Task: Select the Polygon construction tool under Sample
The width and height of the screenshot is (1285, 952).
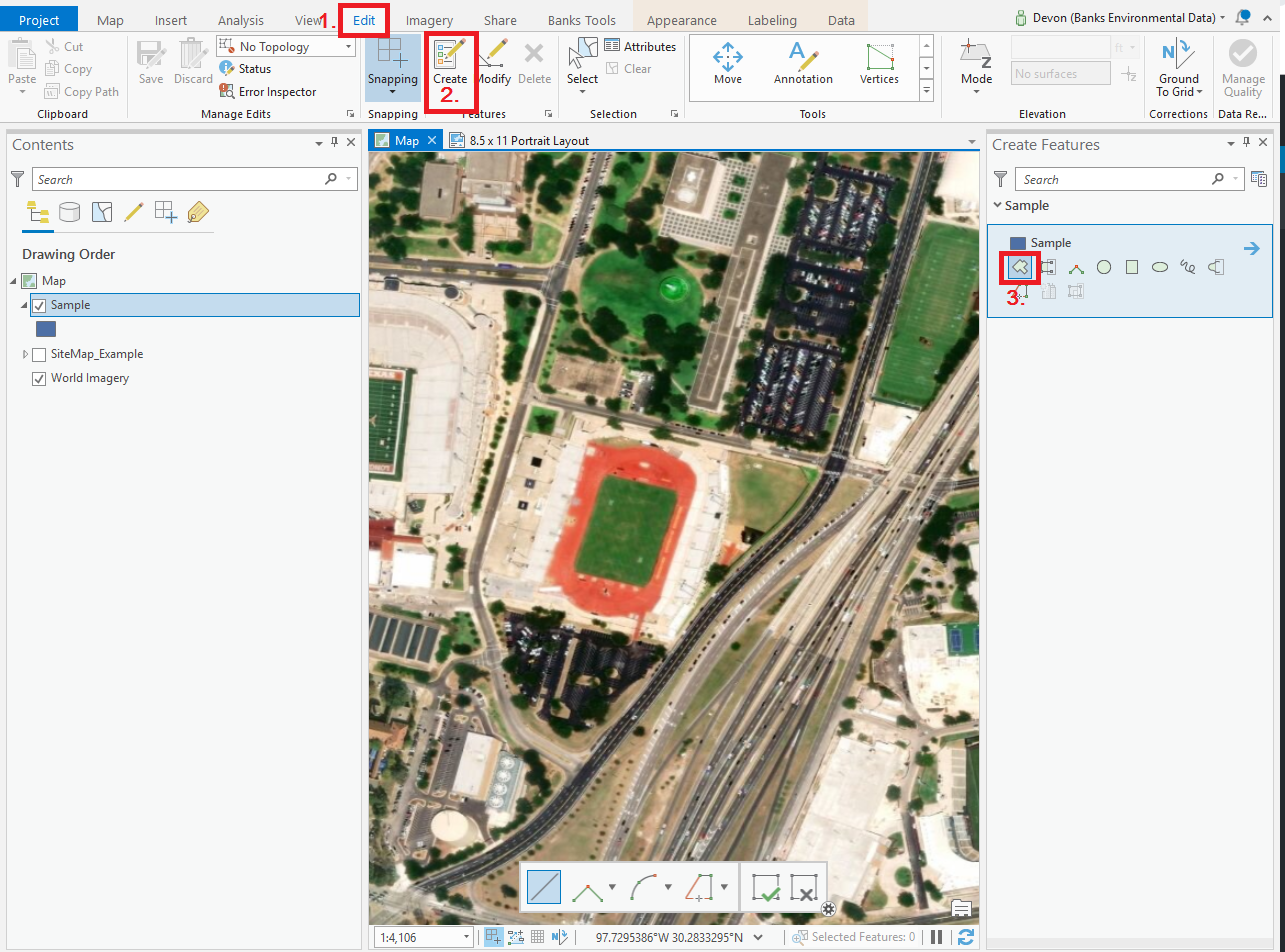Action: 1020,267
